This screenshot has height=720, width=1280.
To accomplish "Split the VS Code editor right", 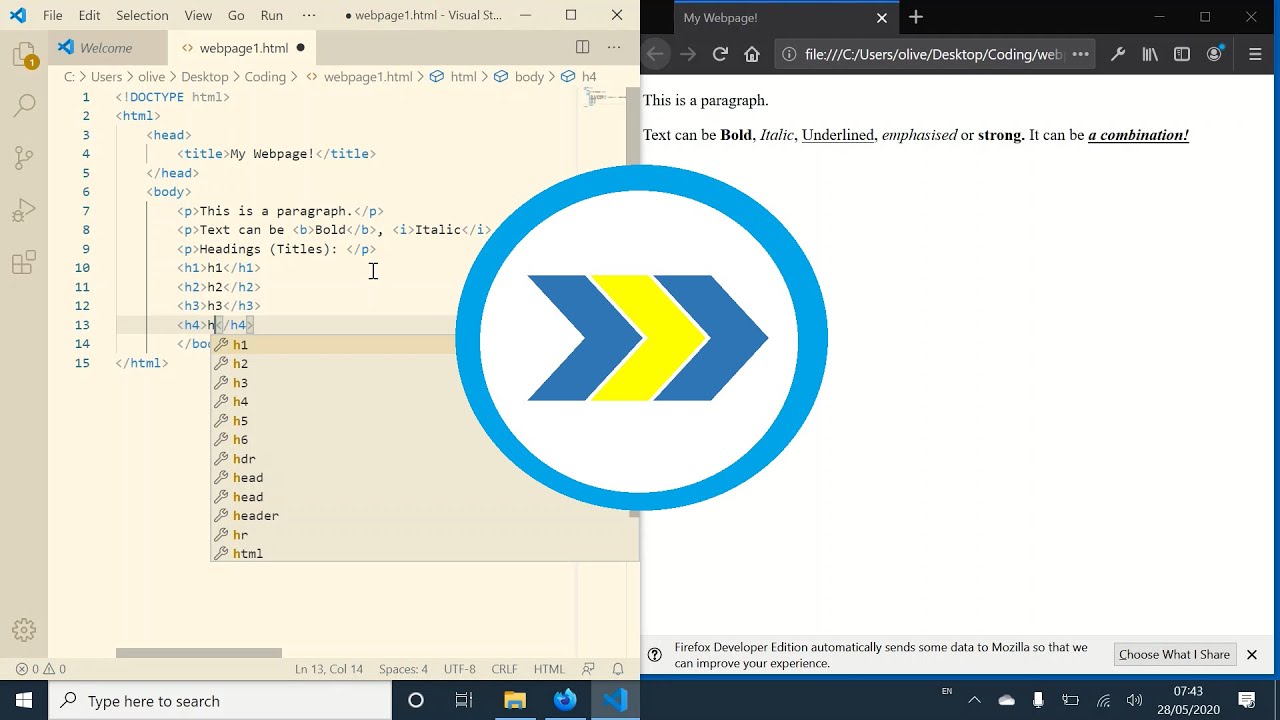I will (x=582, y=48).
